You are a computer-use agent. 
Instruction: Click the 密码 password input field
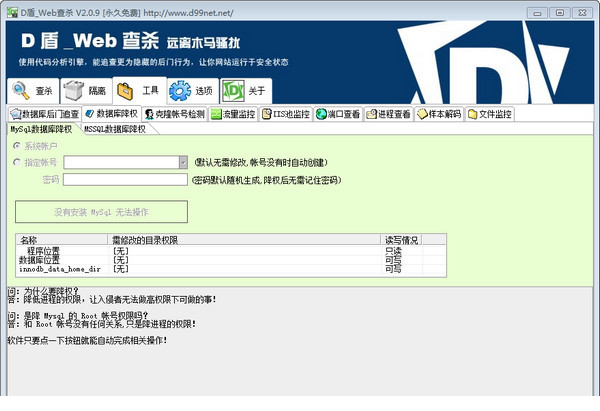click(x=125, y=180)
